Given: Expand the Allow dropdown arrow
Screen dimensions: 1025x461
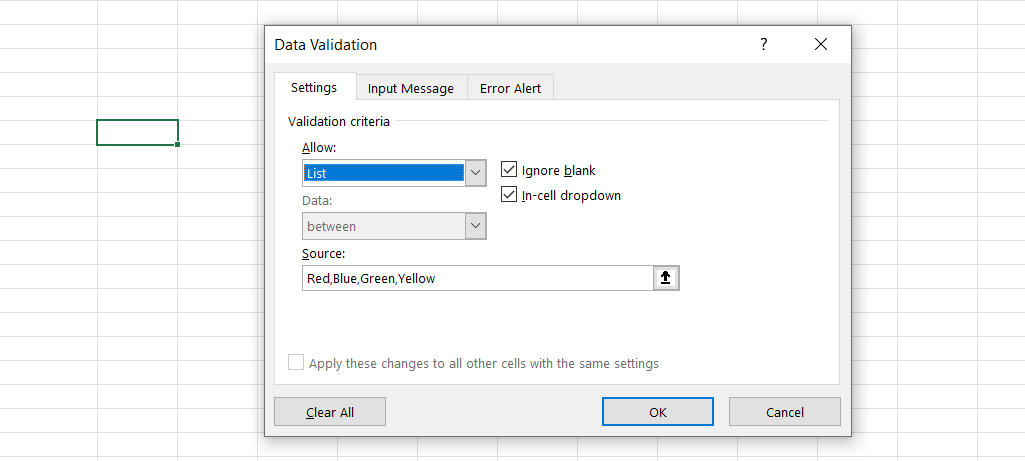Looking at the screenshot, I should coord(476,173).
